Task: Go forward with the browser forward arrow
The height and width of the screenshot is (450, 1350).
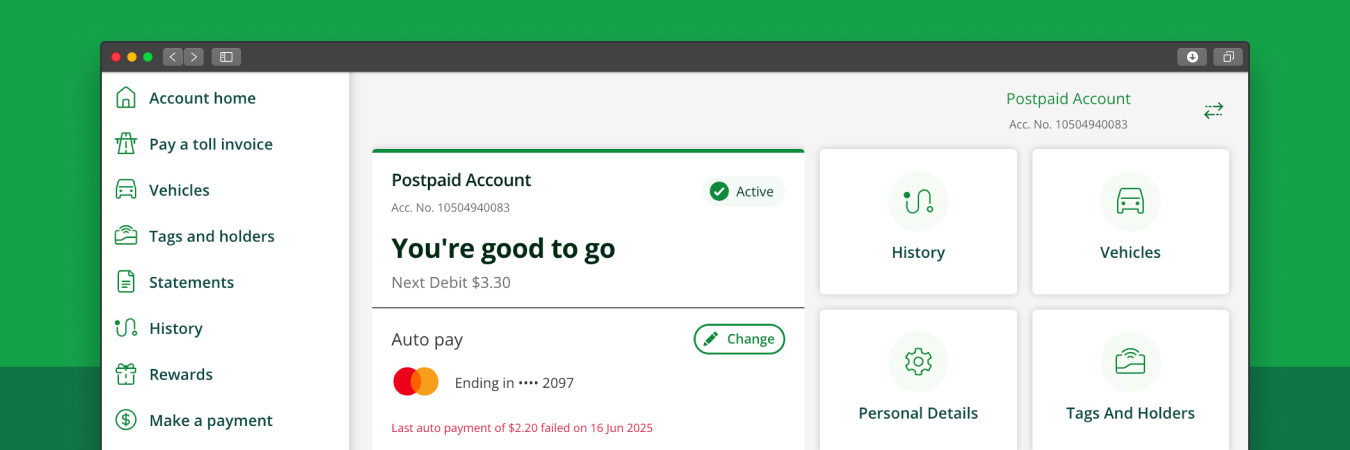Action: coord(194,57)
